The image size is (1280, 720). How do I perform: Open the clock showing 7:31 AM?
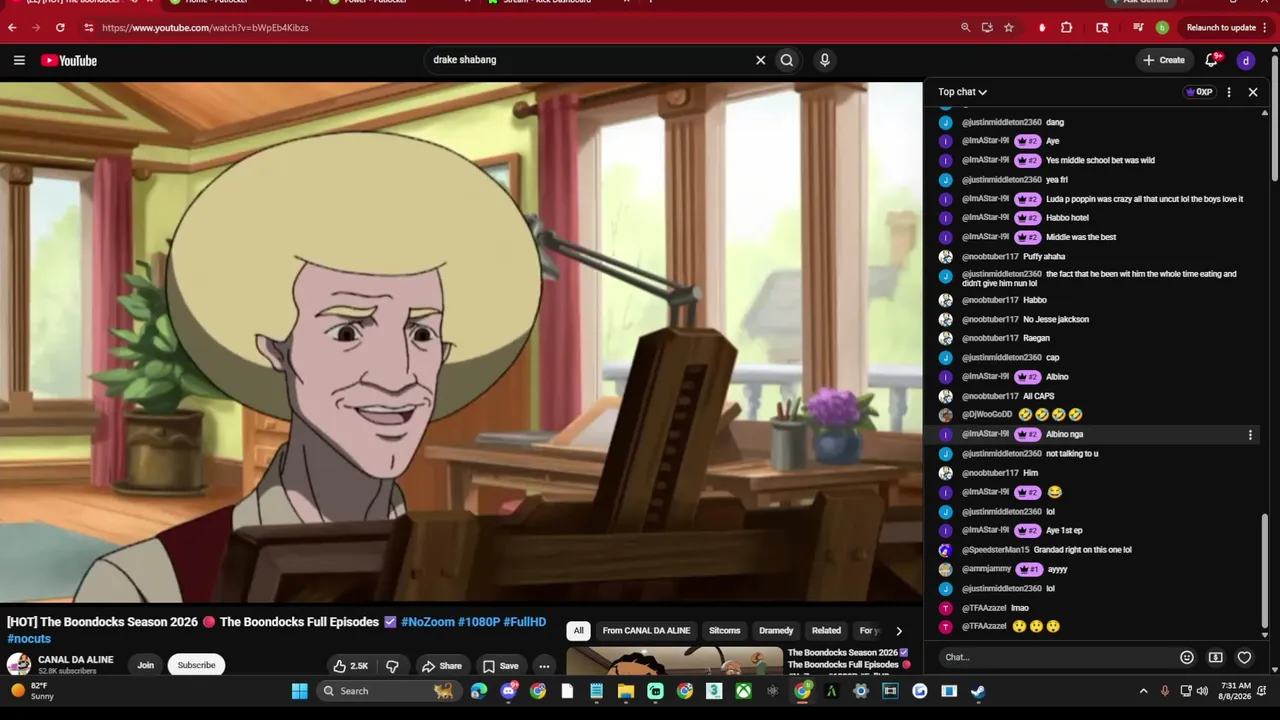point(1237,691)
